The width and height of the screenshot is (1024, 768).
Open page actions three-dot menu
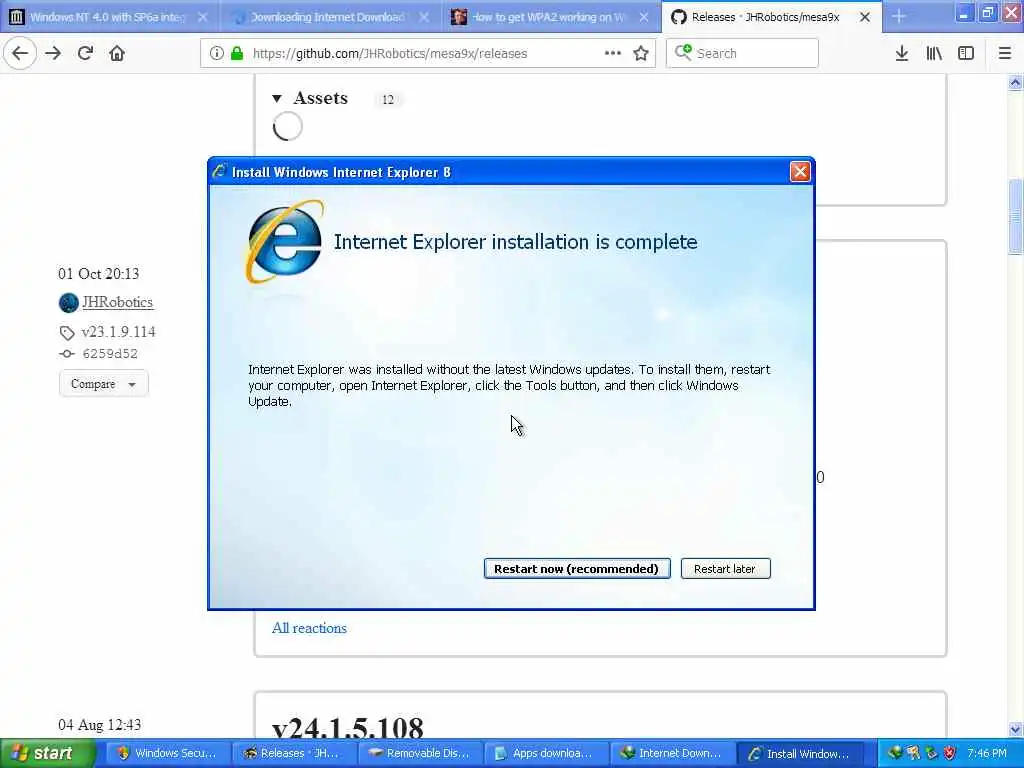click(613, 53)
